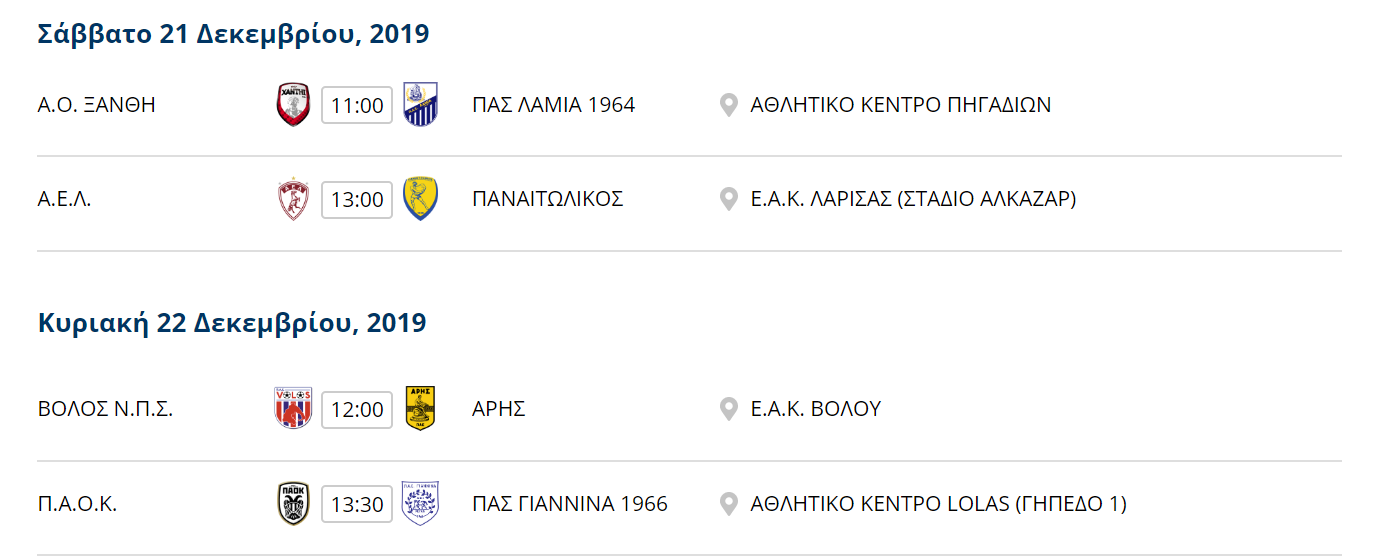1377x556 pixels.
Task: Click location pin beside ΑΘΛΗΤΙΚΟ ΚΕΝΤΡΟ ΠΗΓΑΔΙΩΝ
Action: (x=729, y=105)
